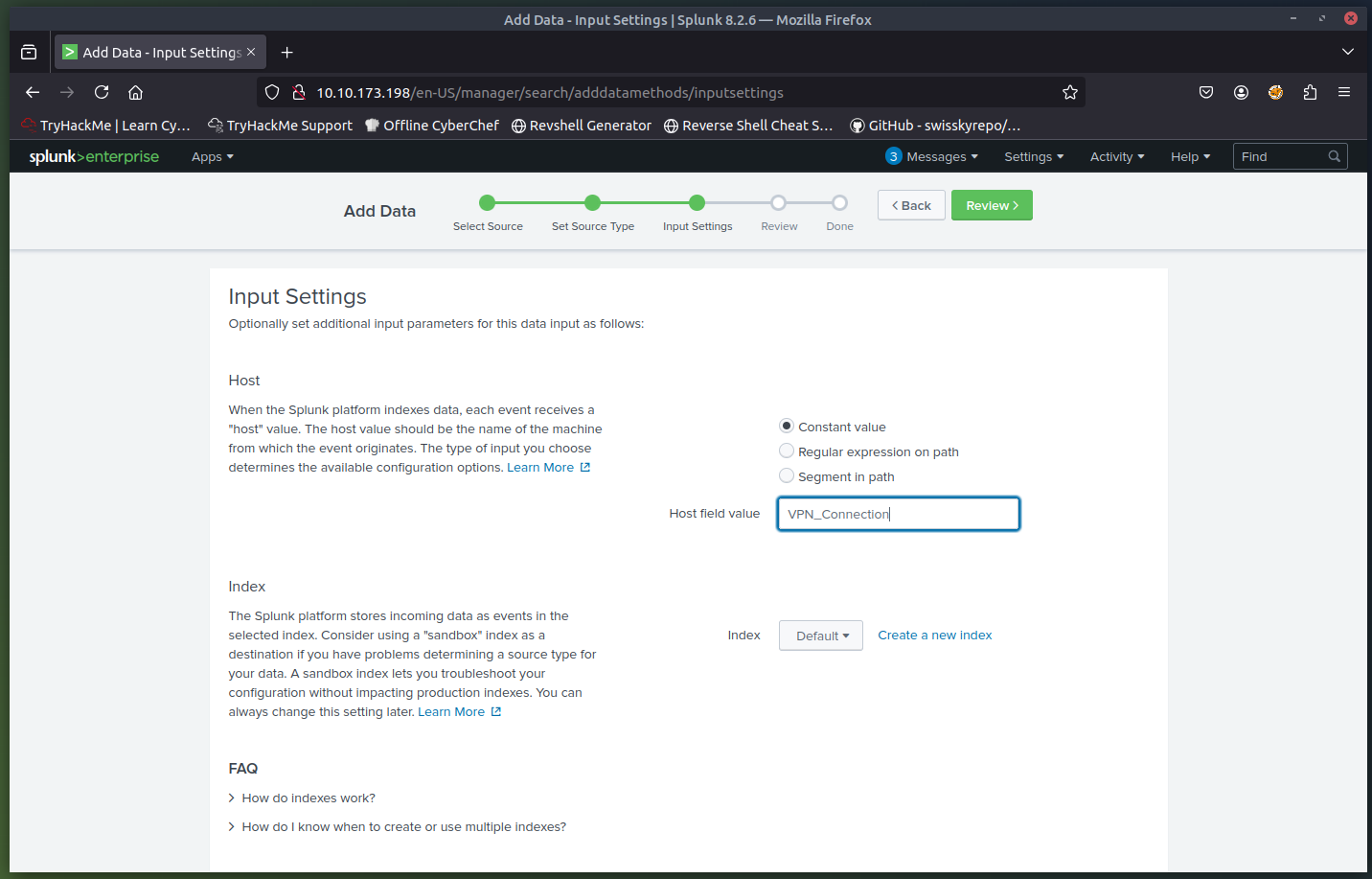Open the recent browsing tabs list icon
The height and width of the screenshot is (879, 1372).
click(29, 52)
